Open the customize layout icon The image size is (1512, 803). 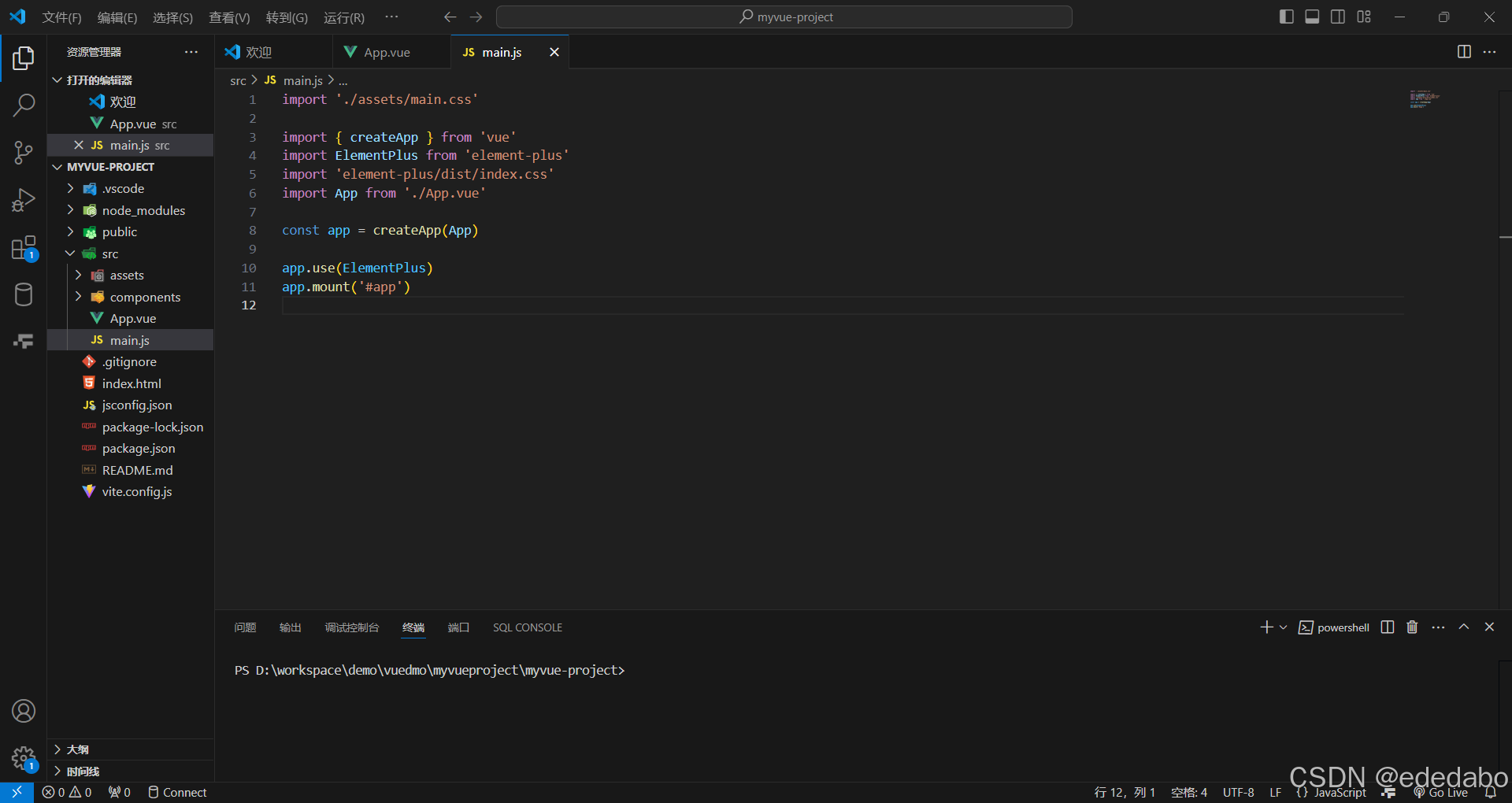coord(1364,17)
